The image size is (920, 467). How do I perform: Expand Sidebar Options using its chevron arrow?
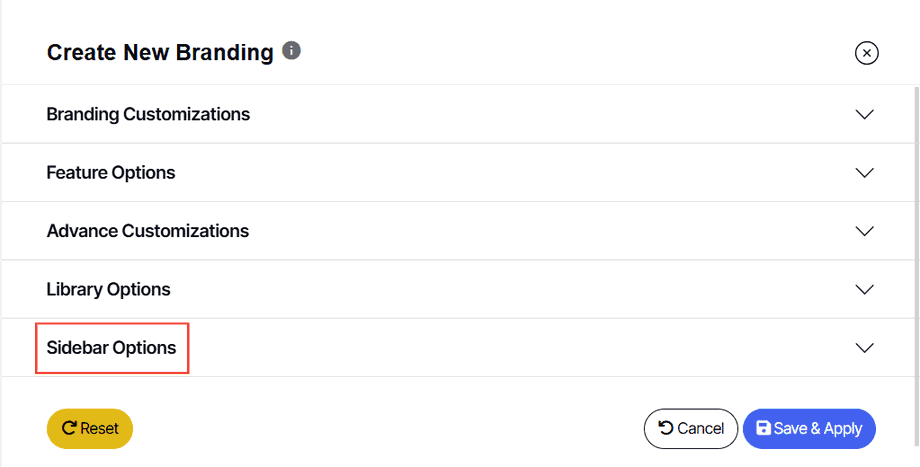(865, 348)
